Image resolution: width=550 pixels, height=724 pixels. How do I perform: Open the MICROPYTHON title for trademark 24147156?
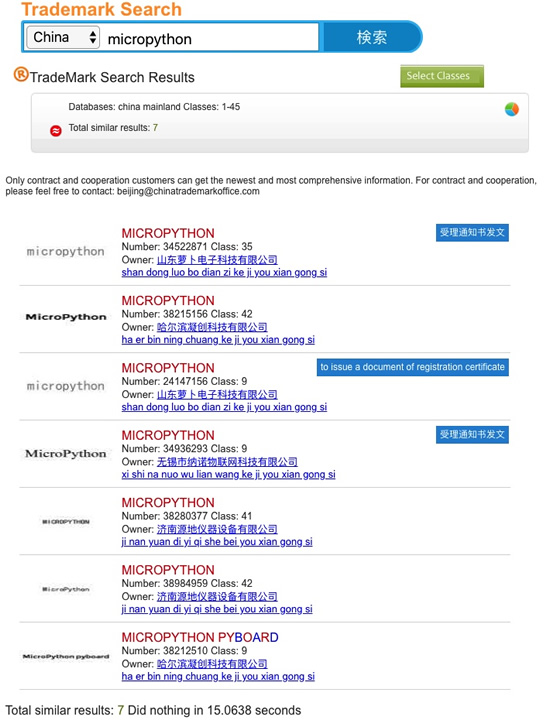coord(168,368)
